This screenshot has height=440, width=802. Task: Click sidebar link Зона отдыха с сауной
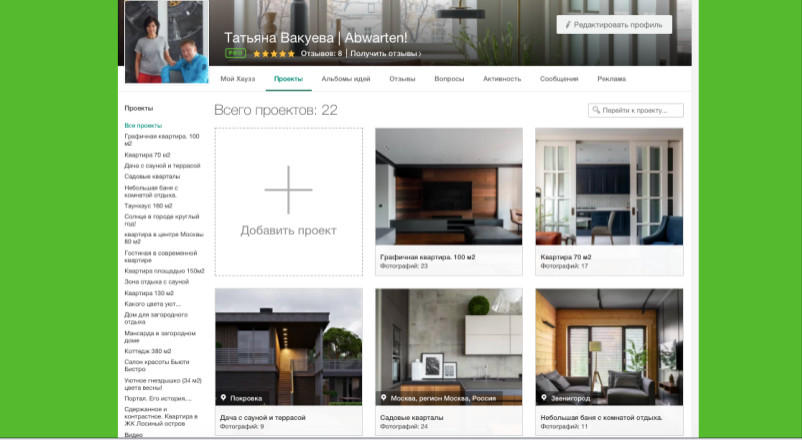coord(157,282)
